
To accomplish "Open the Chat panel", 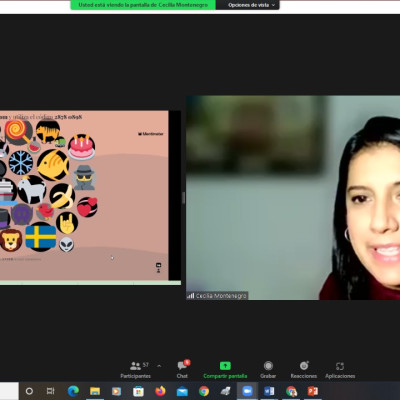I will click(182, 369).
